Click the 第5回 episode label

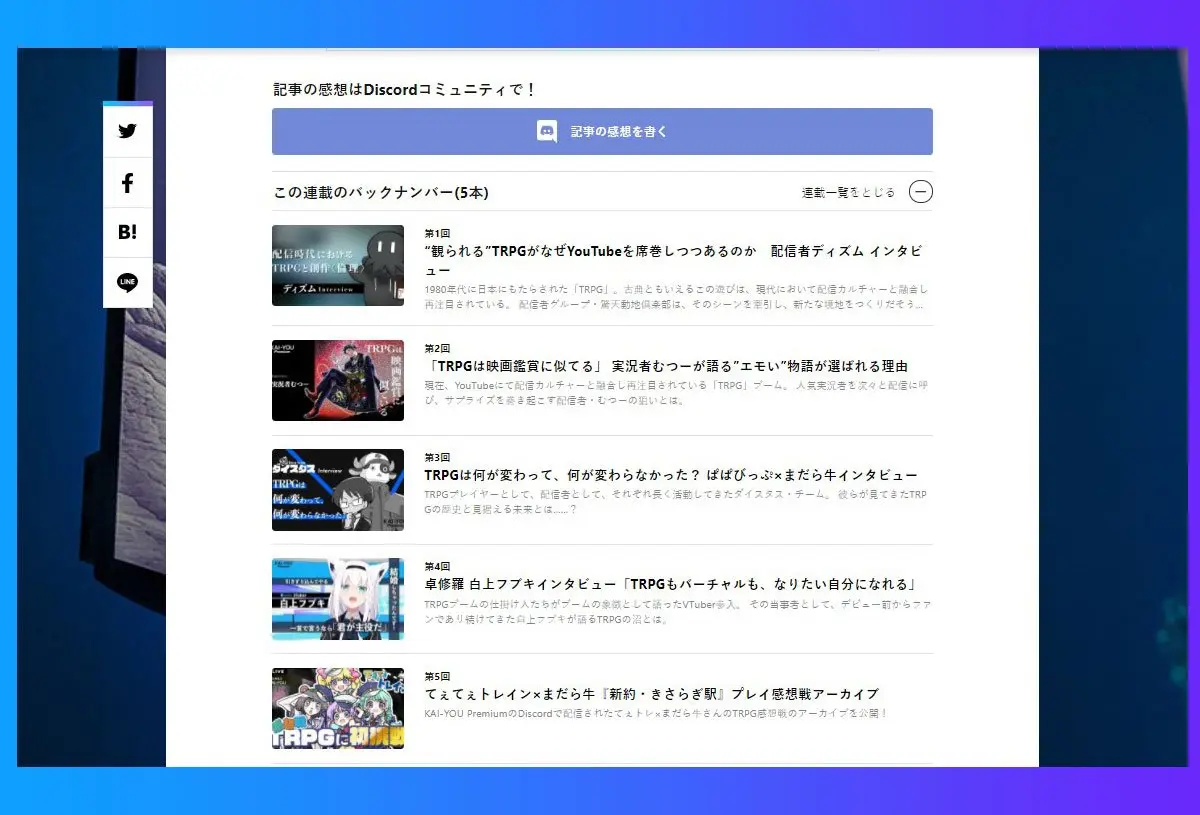[x=437, y=676]
